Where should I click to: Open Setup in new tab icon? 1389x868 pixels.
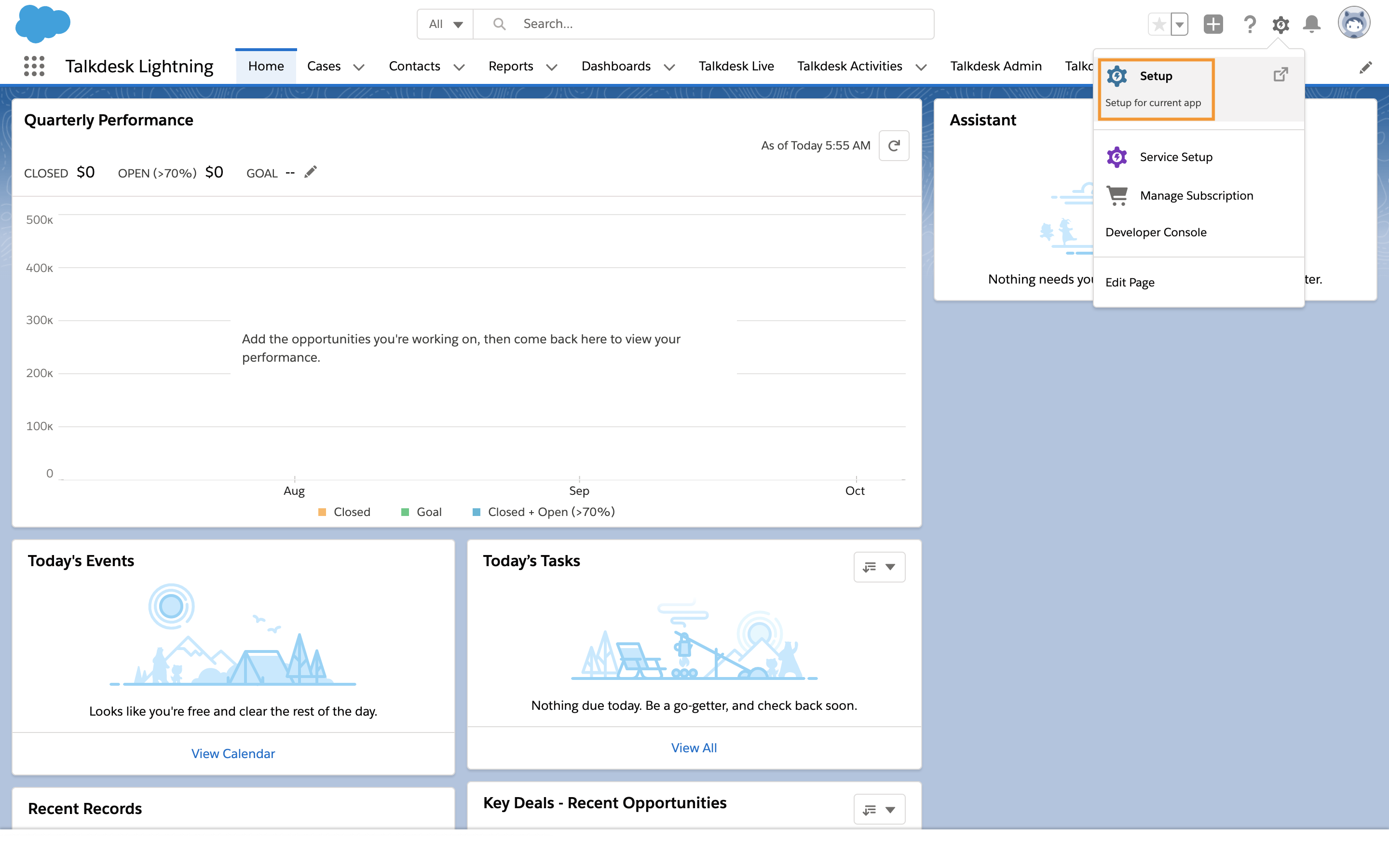point(1280,75)
